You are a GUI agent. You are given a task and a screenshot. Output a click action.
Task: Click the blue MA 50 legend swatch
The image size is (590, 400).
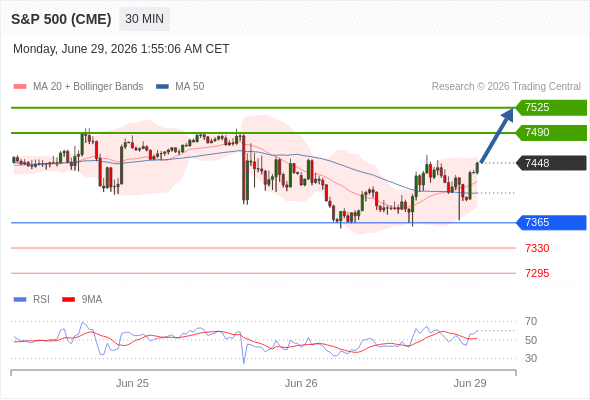[162, 87]
